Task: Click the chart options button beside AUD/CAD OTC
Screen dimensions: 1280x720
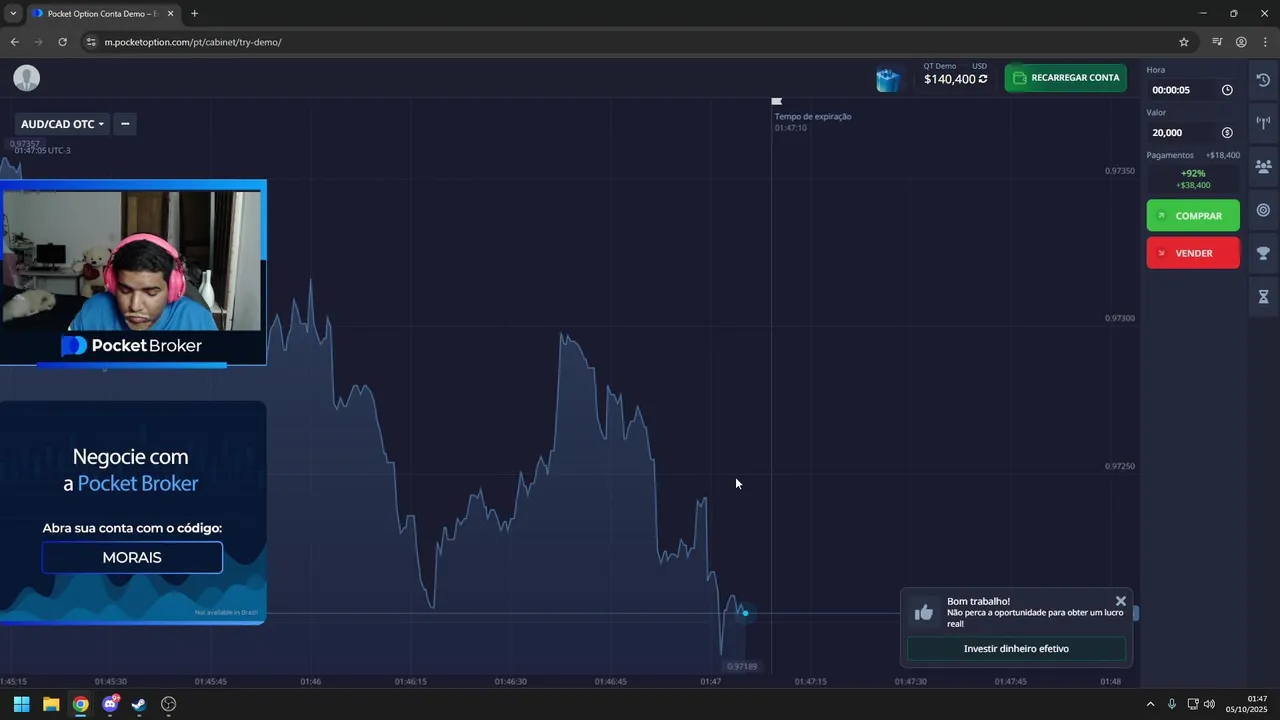Action: tap(125, 124)
